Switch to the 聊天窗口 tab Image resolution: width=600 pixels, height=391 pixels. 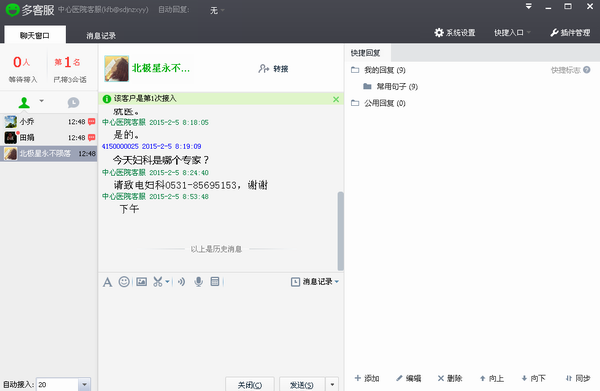(x=35, y=35)
